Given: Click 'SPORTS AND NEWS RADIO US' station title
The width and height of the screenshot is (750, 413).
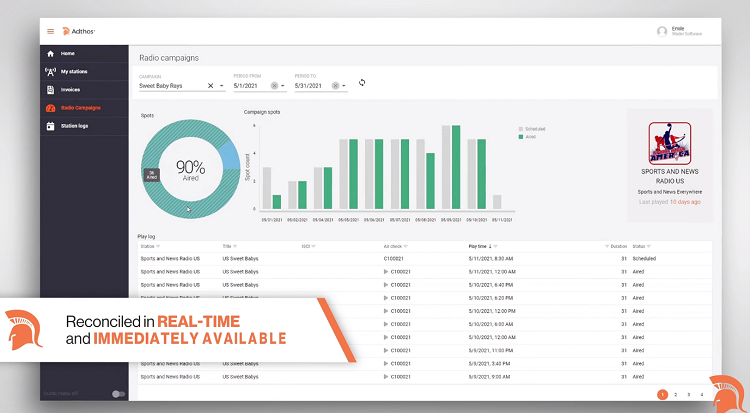Looking at the screenshot, I should [670, 176].
